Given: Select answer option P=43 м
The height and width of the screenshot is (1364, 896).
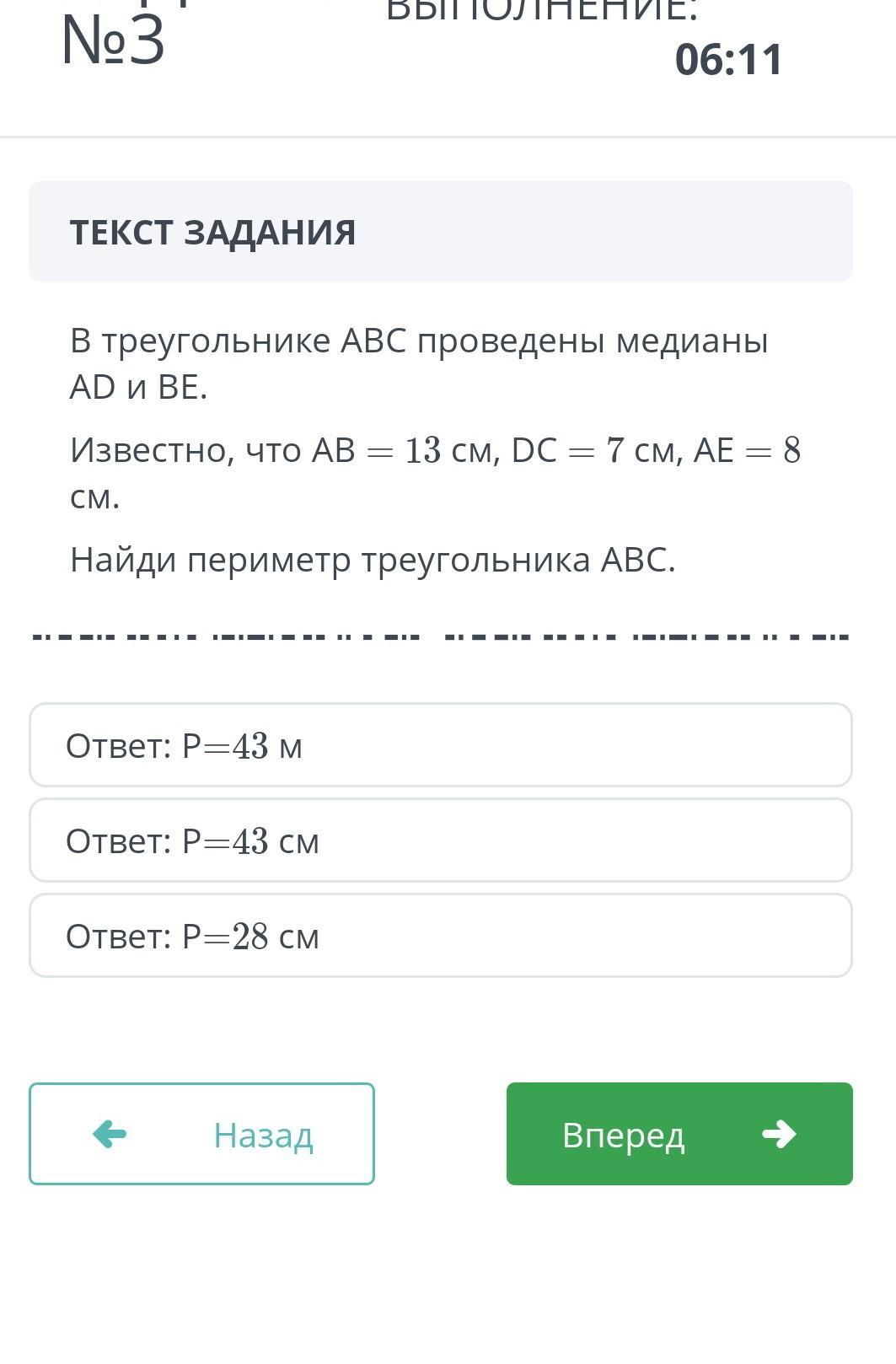Looking at the screenshot, I should coord(441,745).
